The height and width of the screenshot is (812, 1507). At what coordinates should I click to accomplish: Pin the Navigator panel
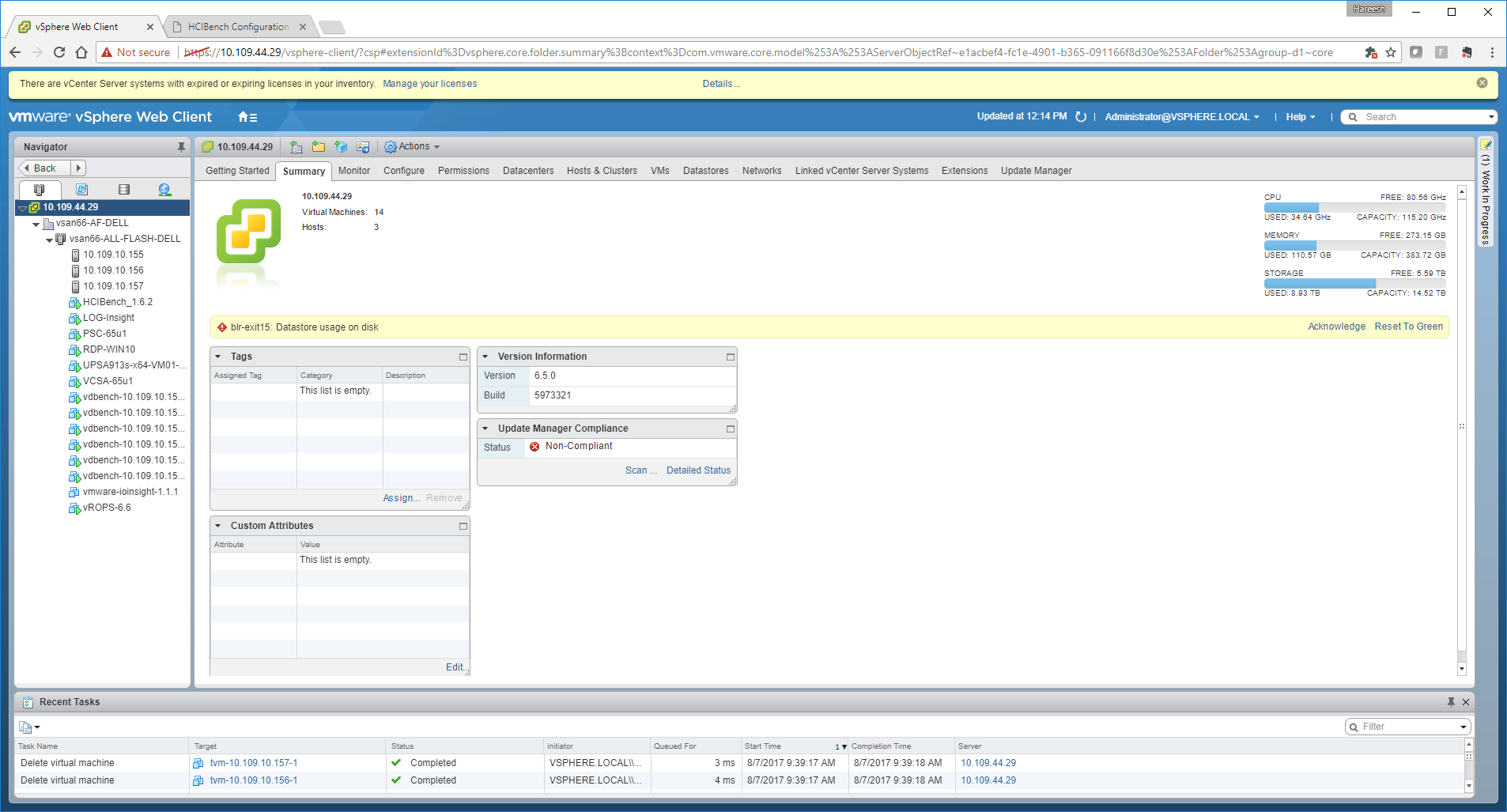[x=181, y=147]
